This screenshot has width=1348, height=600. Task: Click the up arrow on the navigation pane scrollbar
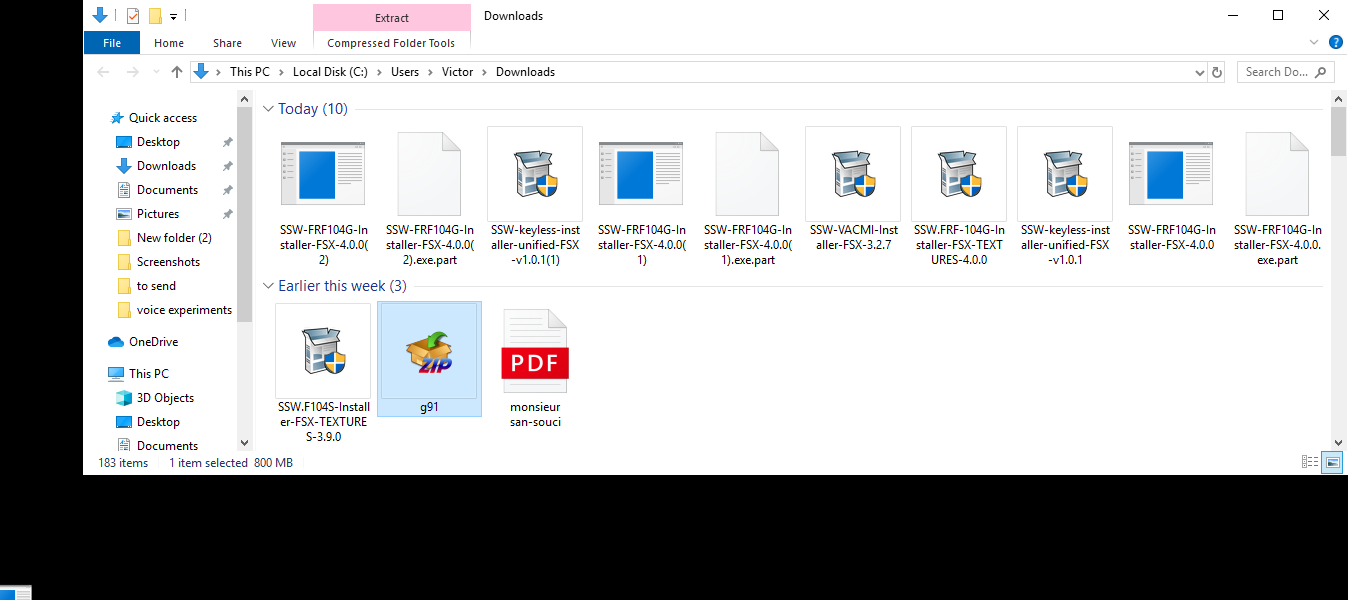pyautogui.click(x=245, y=98)
